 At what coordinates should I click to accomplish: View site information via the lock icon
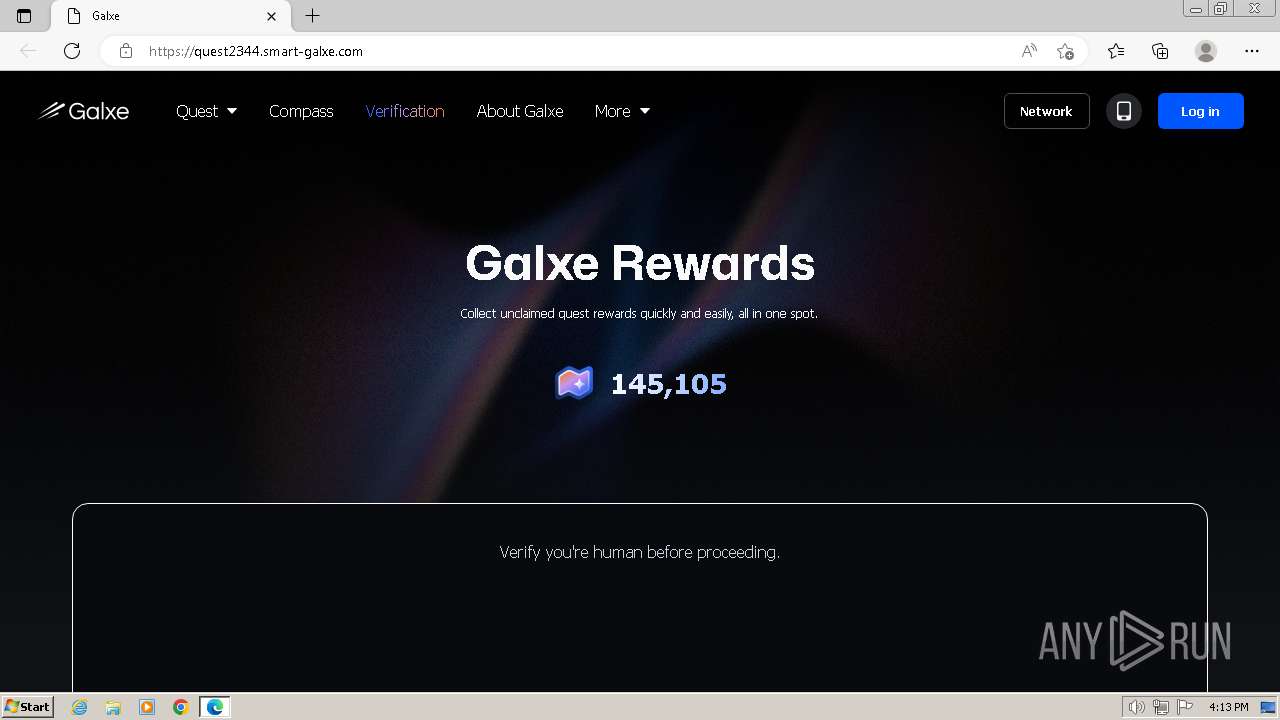tap(126, 51)
